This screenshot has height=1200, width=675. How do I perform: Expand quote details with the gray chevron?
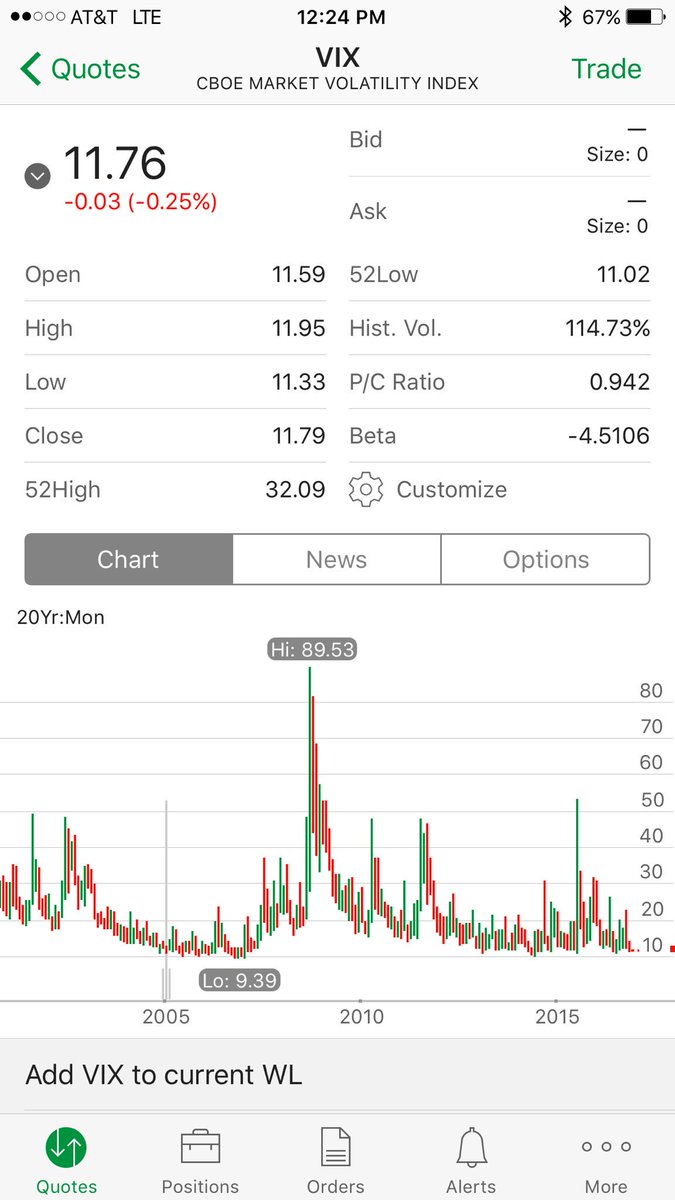(x=37, y=177)
